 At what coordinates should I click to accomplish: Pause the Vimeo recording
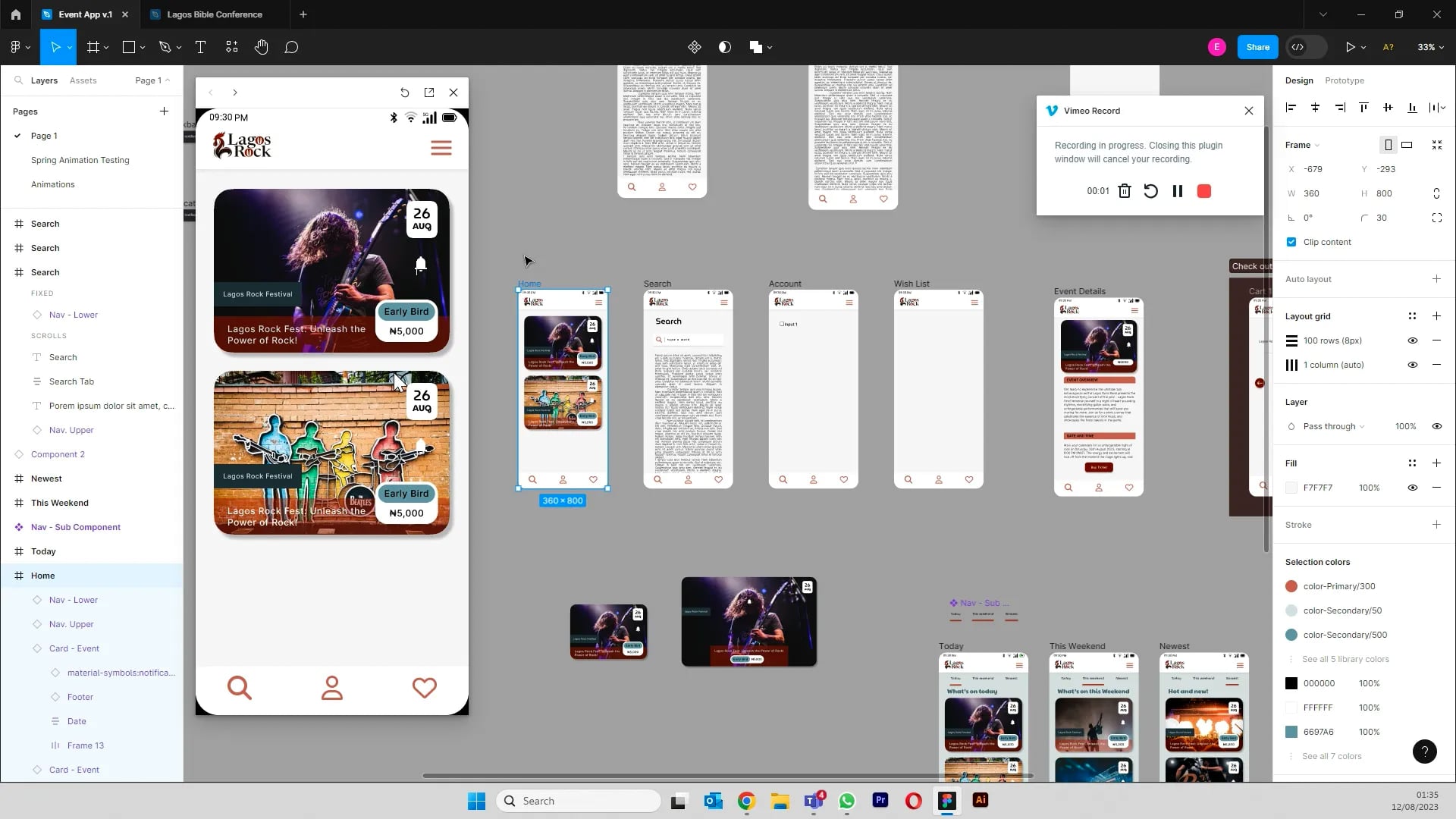click(x=1177, y=191)
